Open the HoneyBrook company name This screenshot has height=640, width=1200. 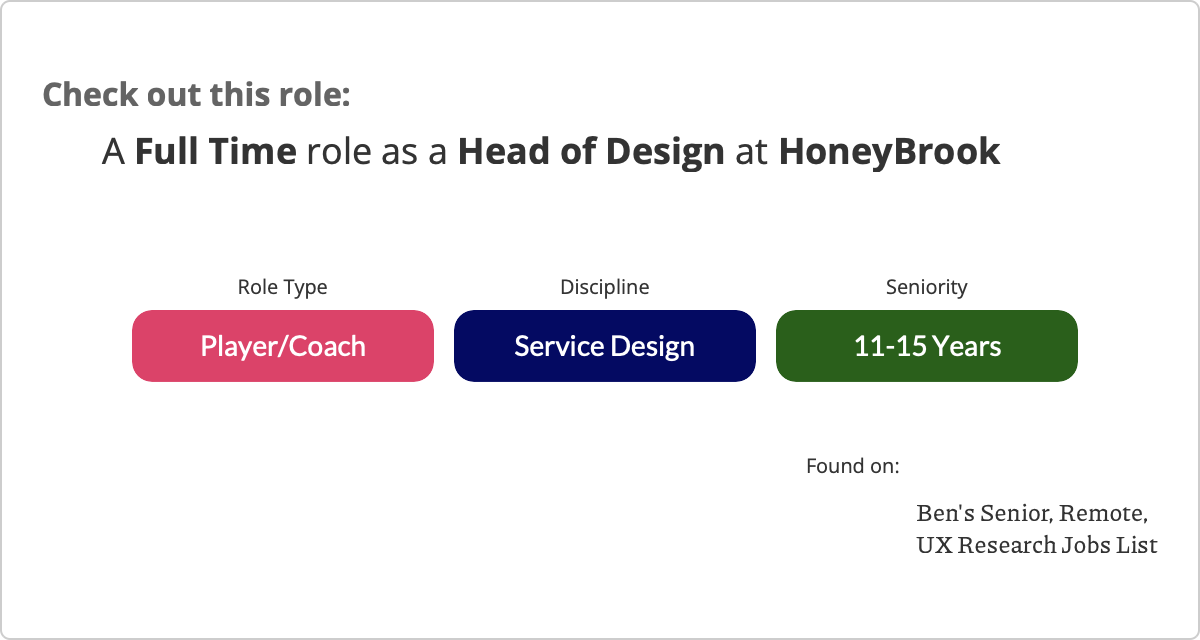tap(889, 152)
